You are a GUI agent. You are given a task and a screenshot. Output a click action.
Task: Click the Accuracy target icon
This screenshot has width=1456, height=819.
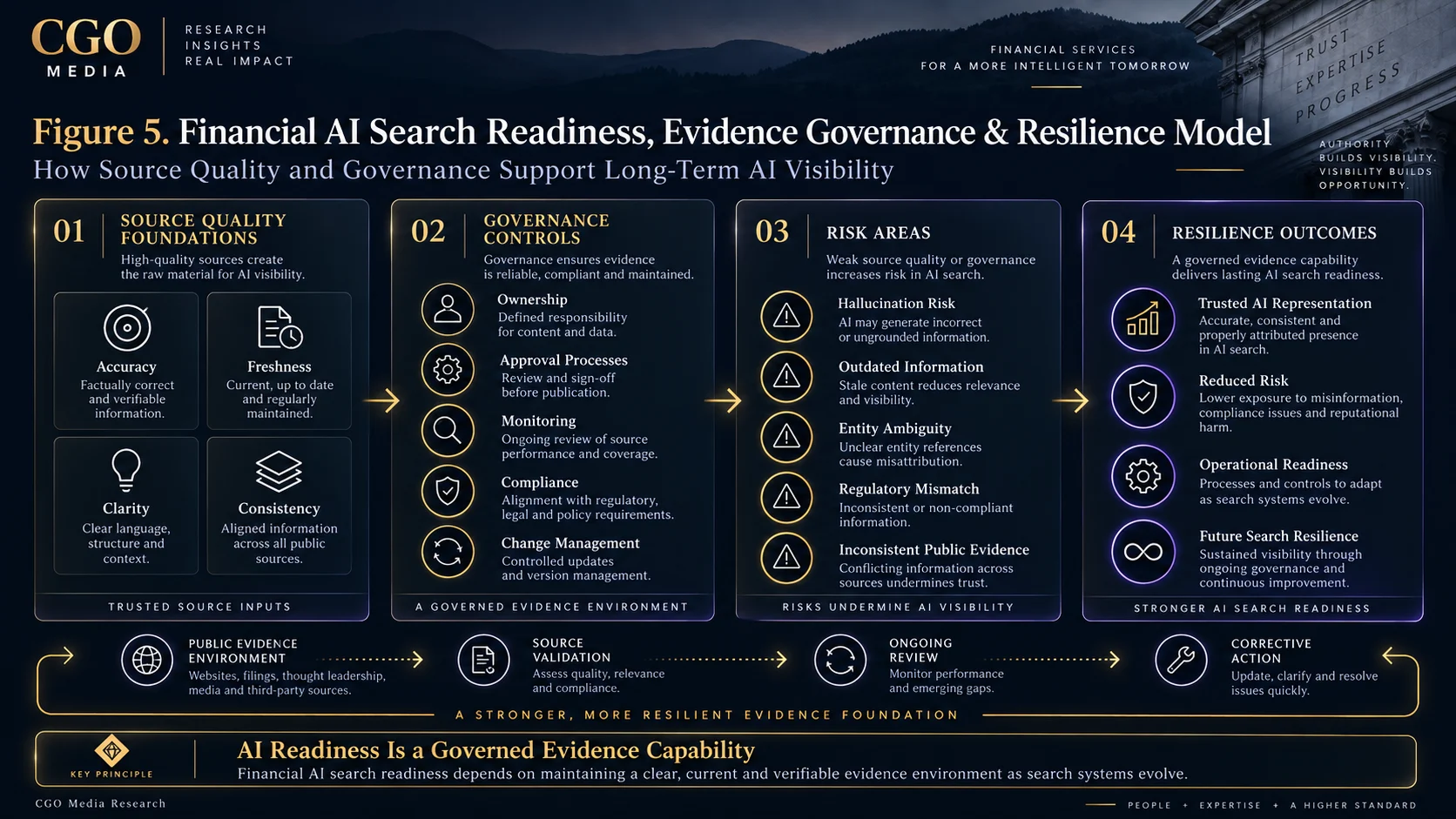point(127,328)
